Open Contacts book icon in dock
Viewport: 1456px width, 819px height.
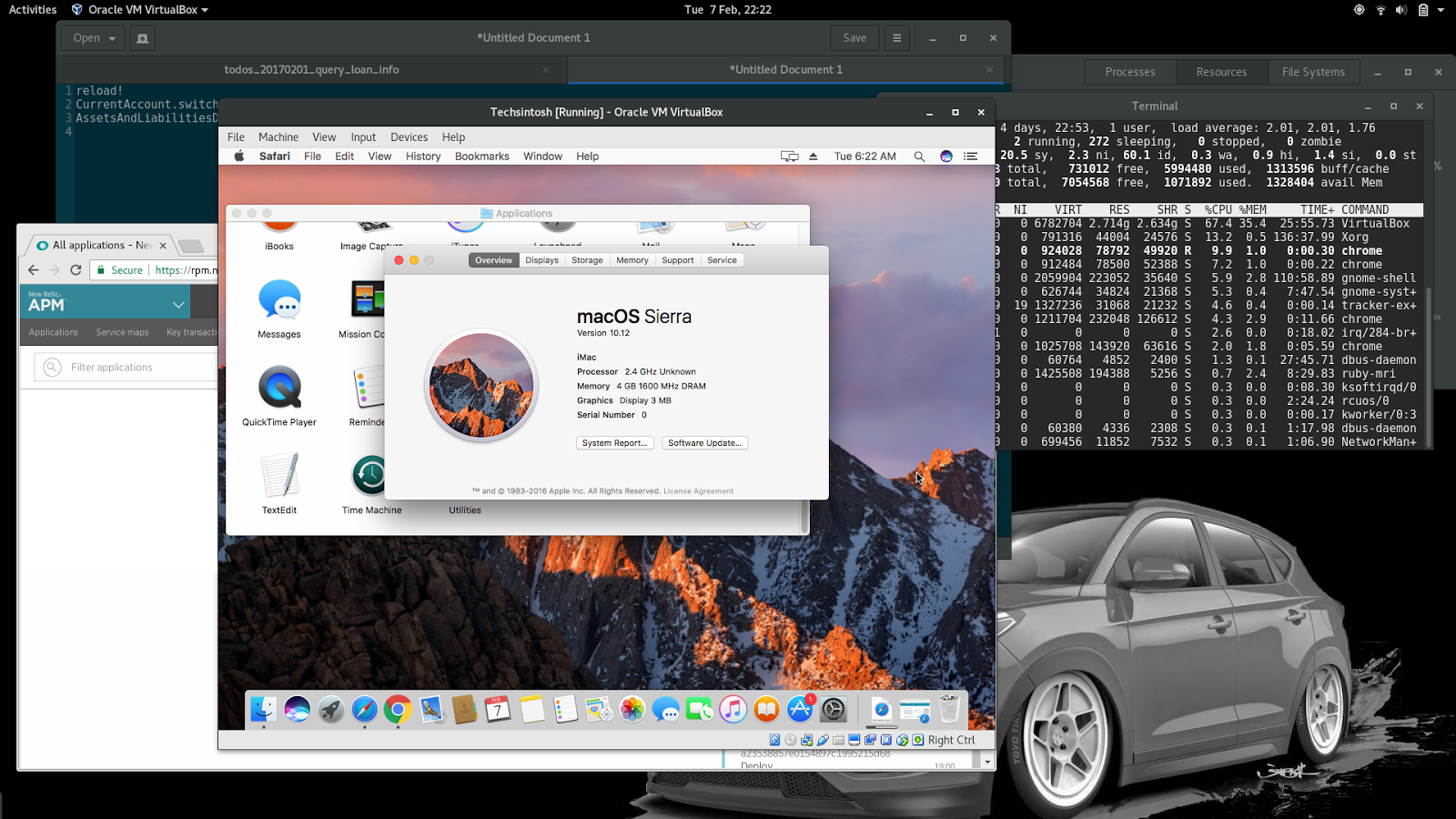point(465,710)
